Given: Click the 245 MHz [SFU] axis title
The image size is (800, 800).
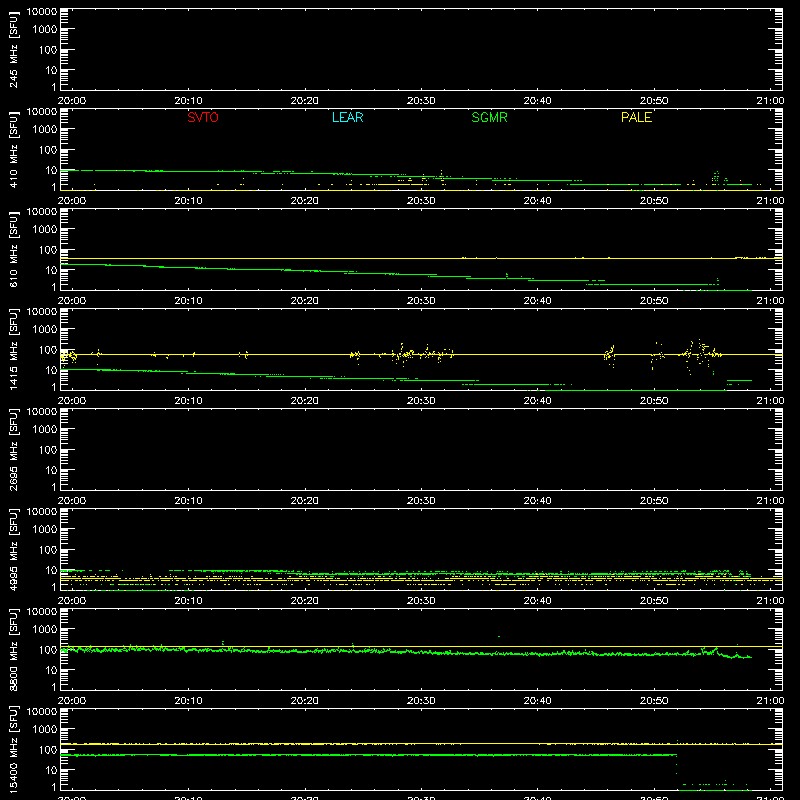Looking at the screenshot, I should [x=14, y=49].
